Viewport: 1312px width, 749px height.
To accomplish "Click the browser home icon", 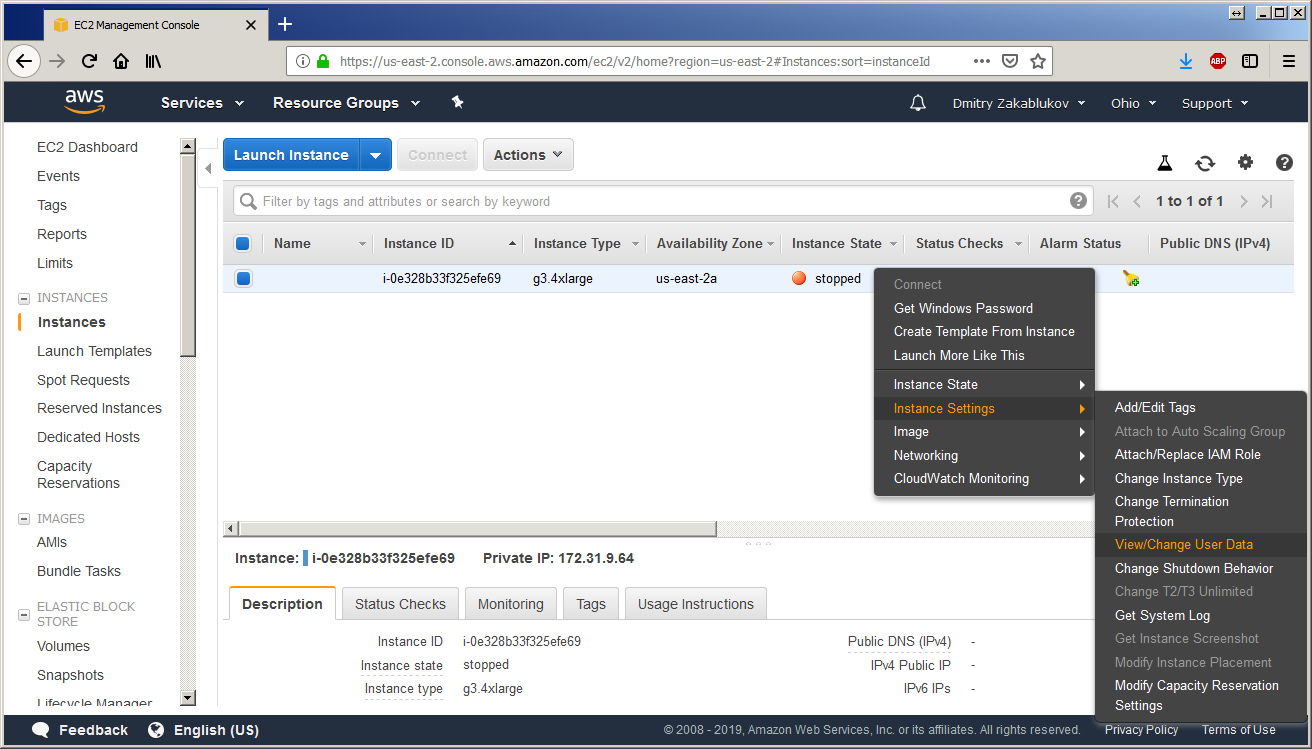I will pos(121,61).
